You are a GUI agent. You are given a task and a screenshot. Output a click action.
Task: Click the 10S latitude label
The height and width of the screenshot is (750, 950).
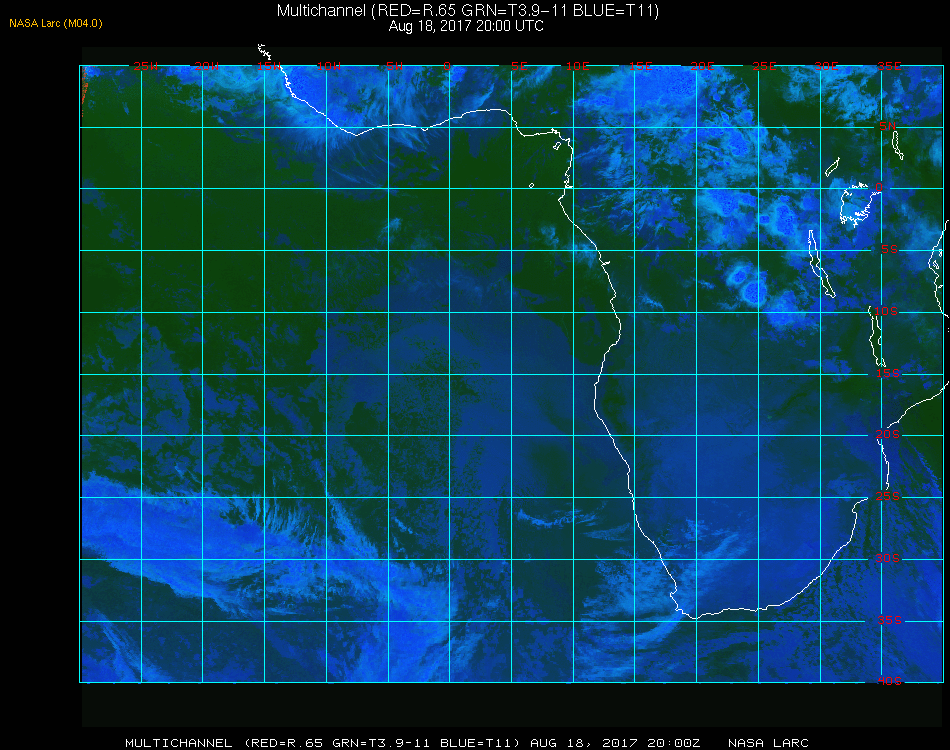pyautogui.click(x=886, y=311)
